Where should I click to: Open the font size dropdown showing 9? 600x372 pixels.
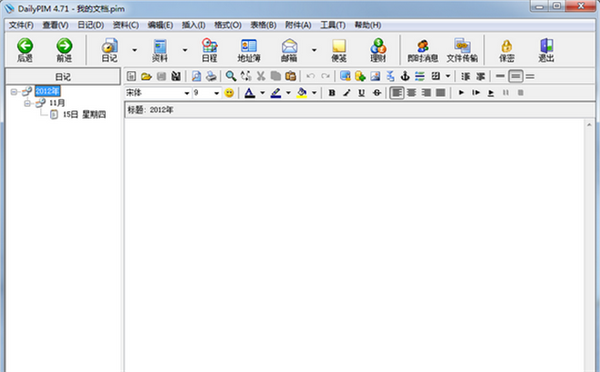(x=216, y=93)
